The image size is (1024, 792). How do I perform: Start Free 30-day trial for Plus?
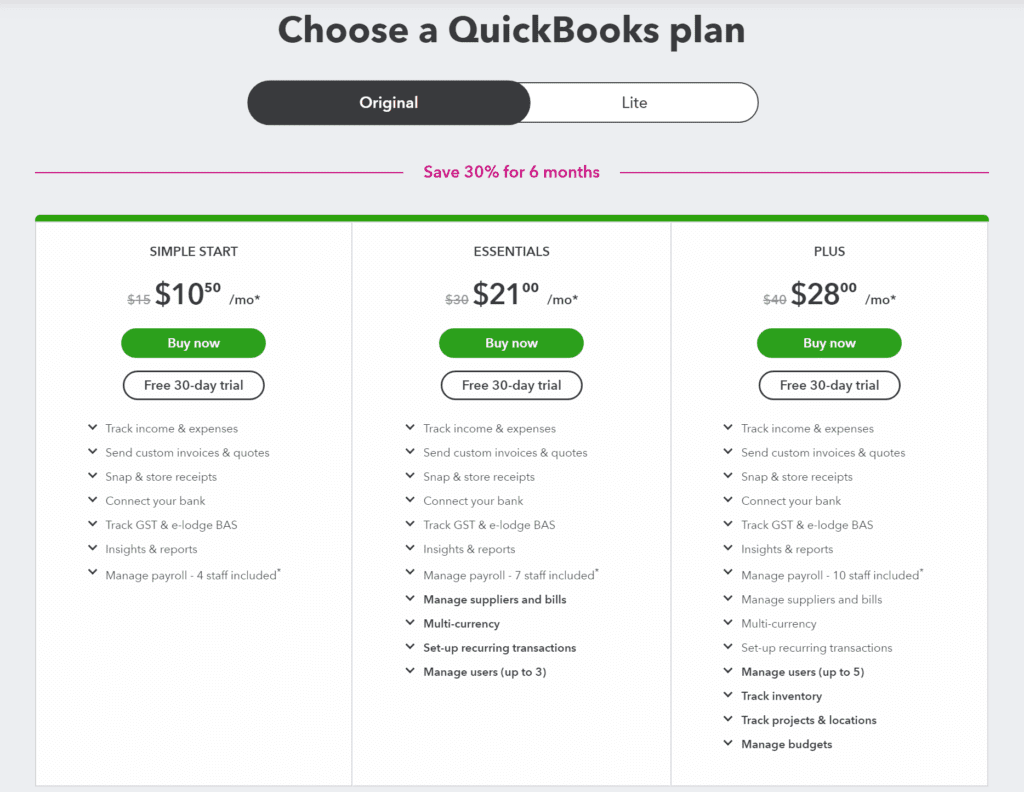(829, 385)
